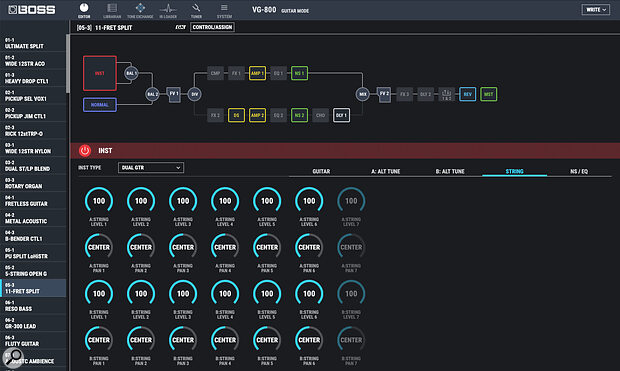Image resolution: width=620 pixels, height=371 pixels.
Task: Select patch 05-2 5-STRING OPEN G
Action: click(33, 271)
